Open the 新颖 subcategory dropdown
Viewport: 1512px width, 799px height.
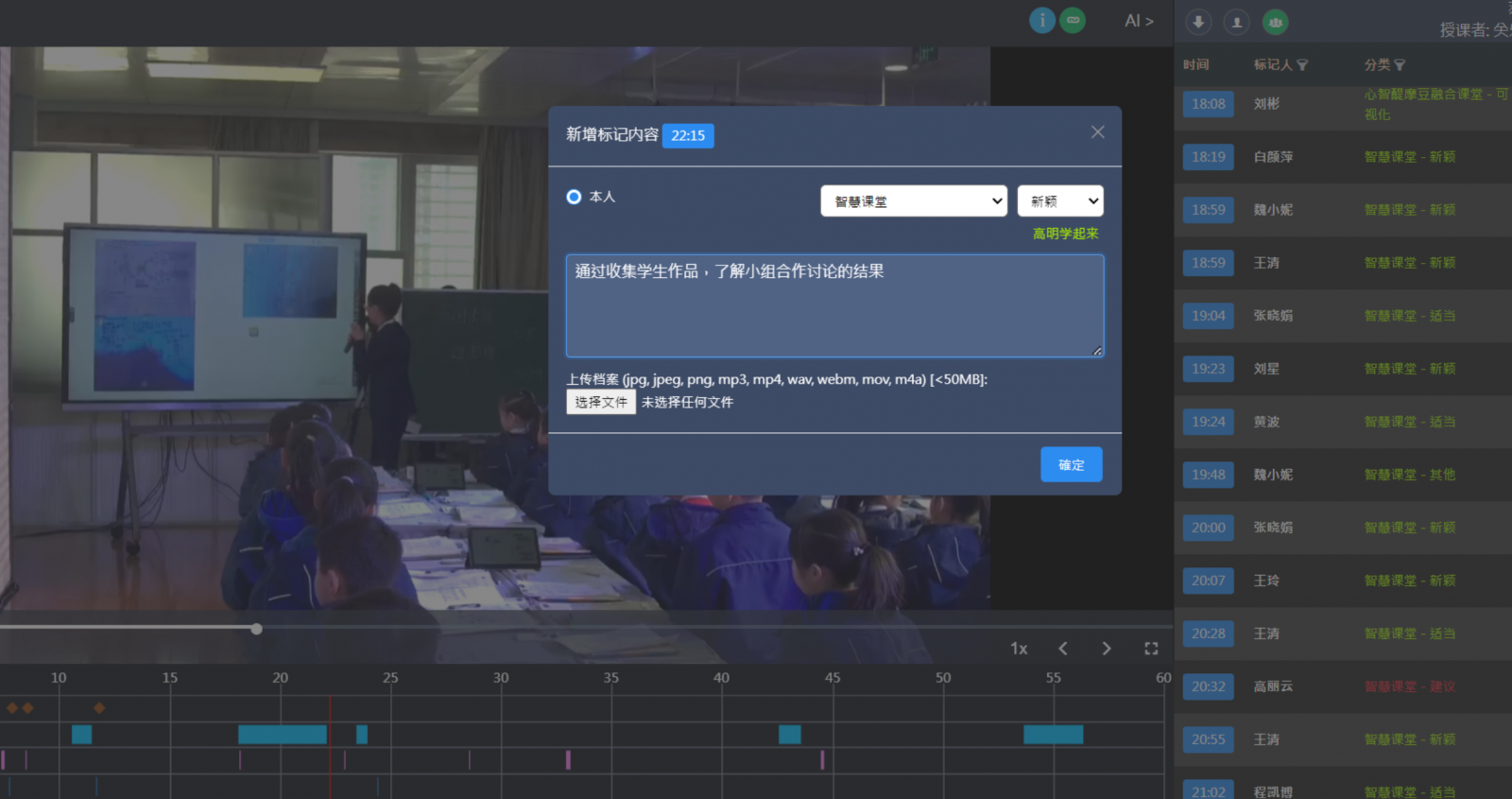pos(1060,201)
